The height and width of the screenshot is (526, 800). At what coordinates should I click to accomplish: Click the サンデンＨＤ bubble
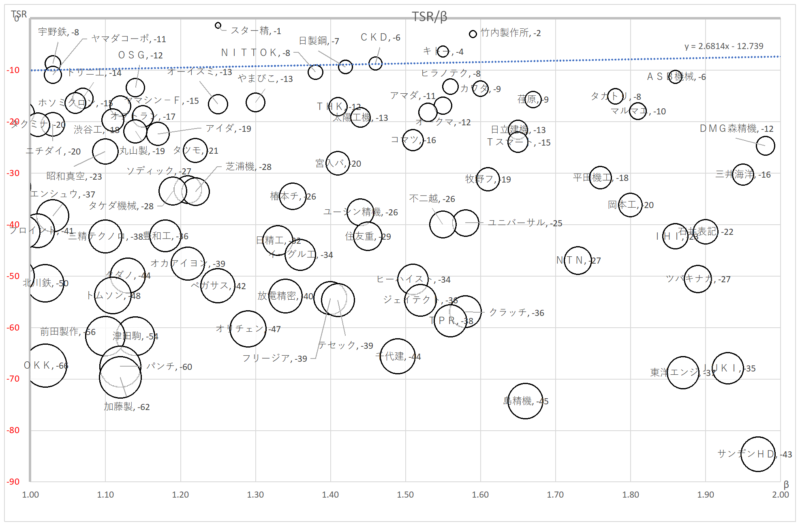758,454
